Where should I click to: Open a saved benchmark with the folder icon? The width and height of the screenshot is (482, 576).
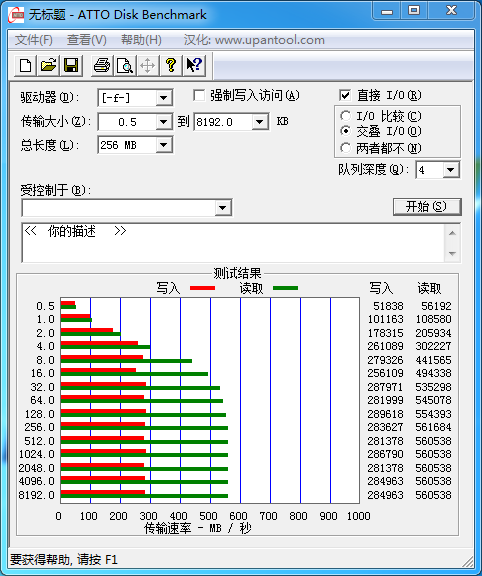[x=48, y=66]
